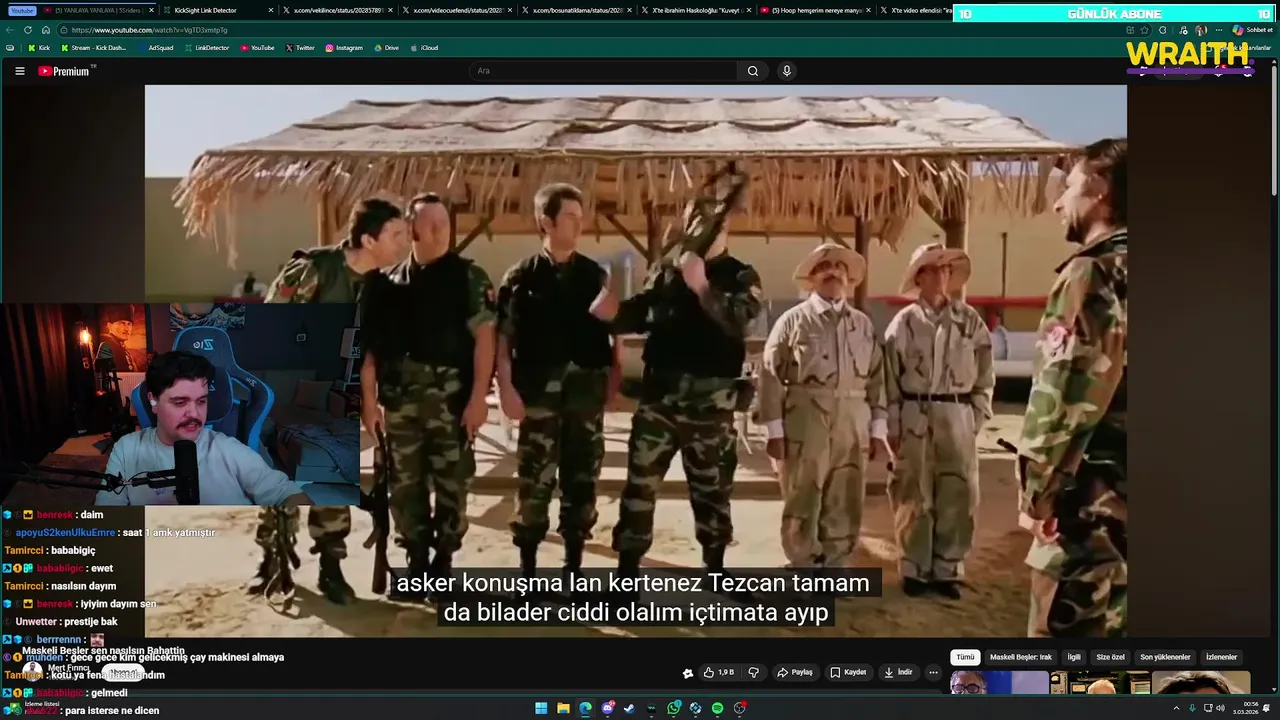Click the address bar URL
Viewport: 1280px width, 720px height.
click(x=150, y=30)
